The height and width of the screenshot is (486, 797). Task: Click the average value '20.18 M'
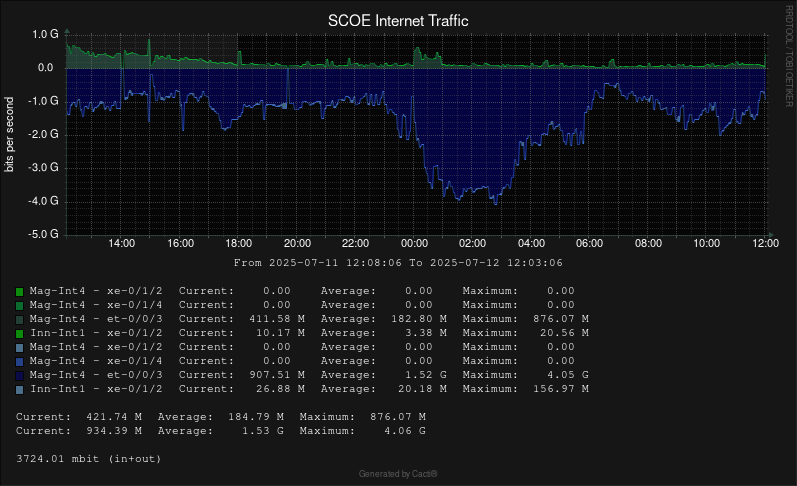422,389
